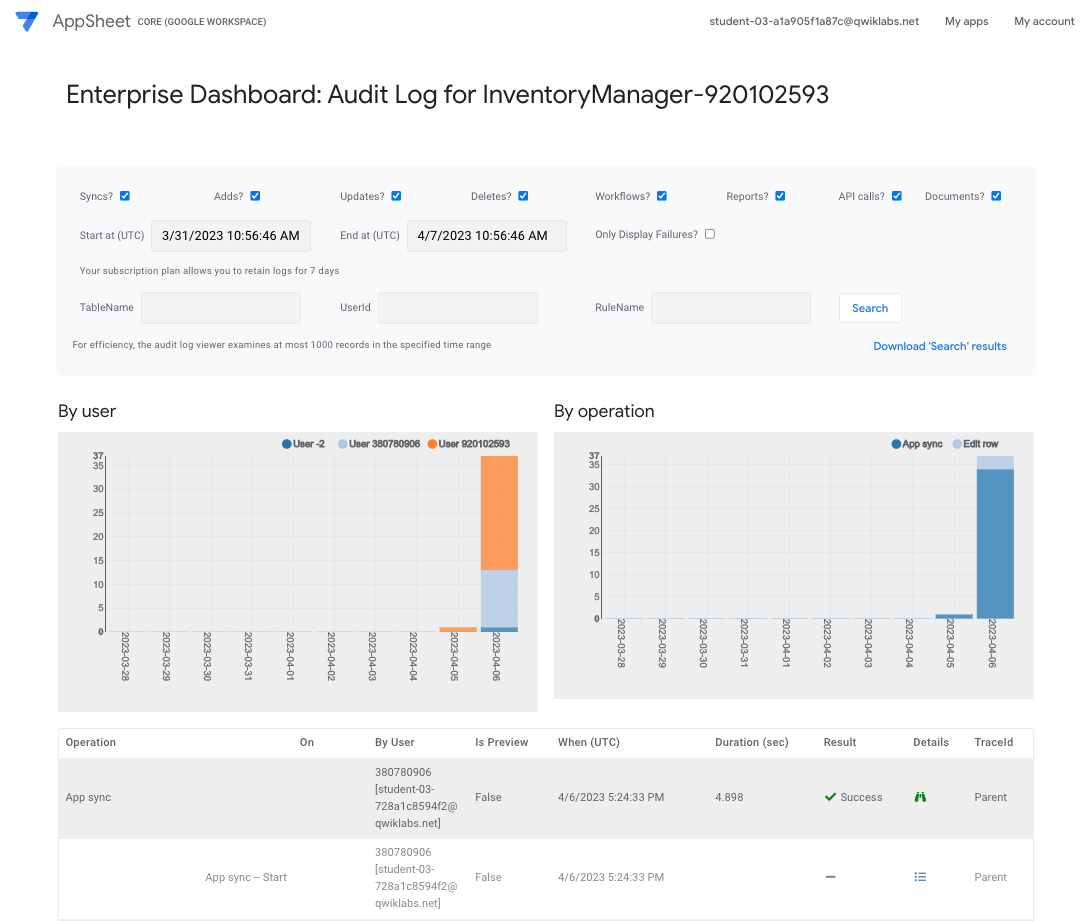Click the Operation column header
Image resolution: width=1081 pixels, height=921 pixels.
(x=90, y=742)
